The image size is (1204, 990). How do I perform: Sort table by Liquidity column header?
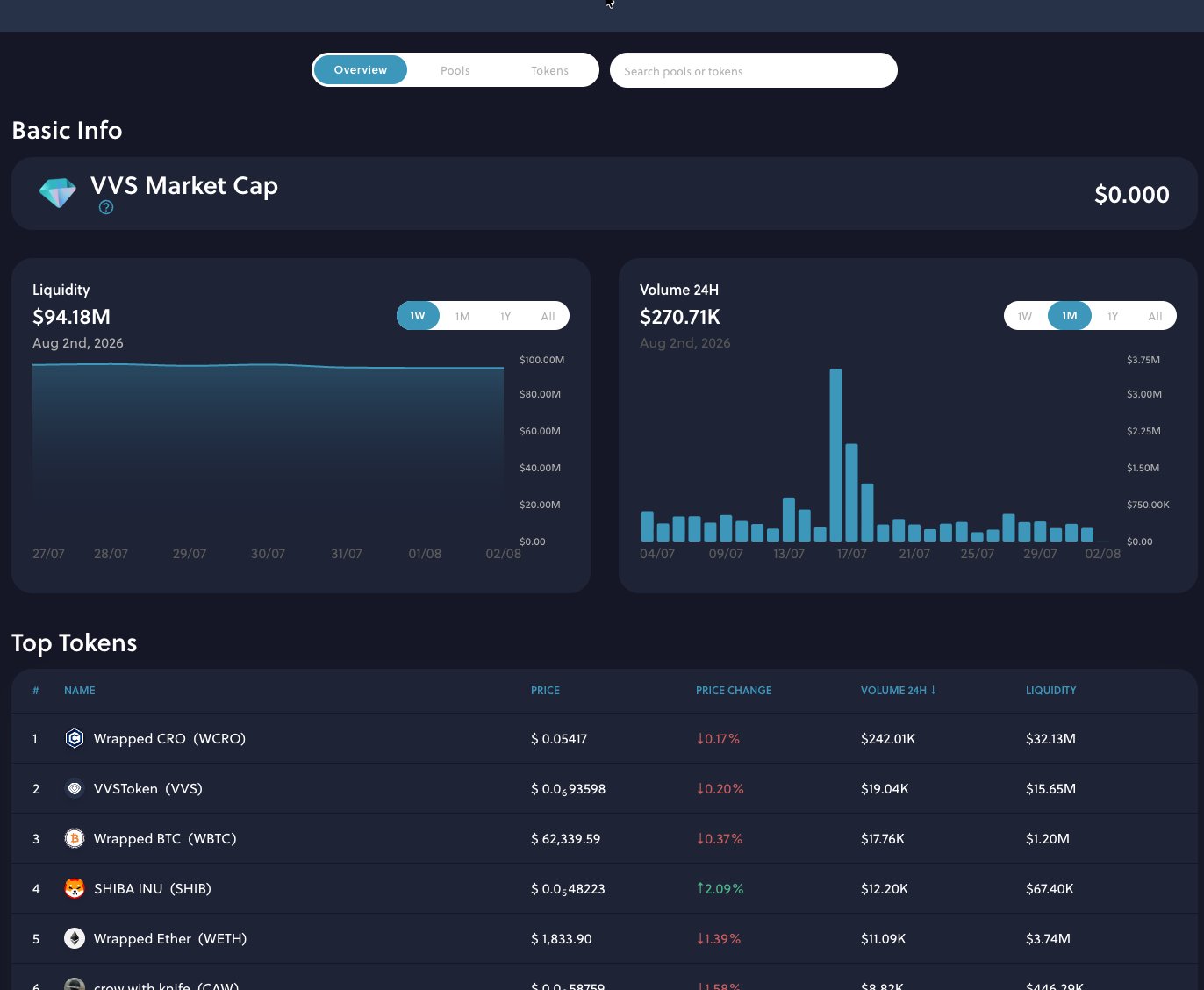(x=1050, y=691)
